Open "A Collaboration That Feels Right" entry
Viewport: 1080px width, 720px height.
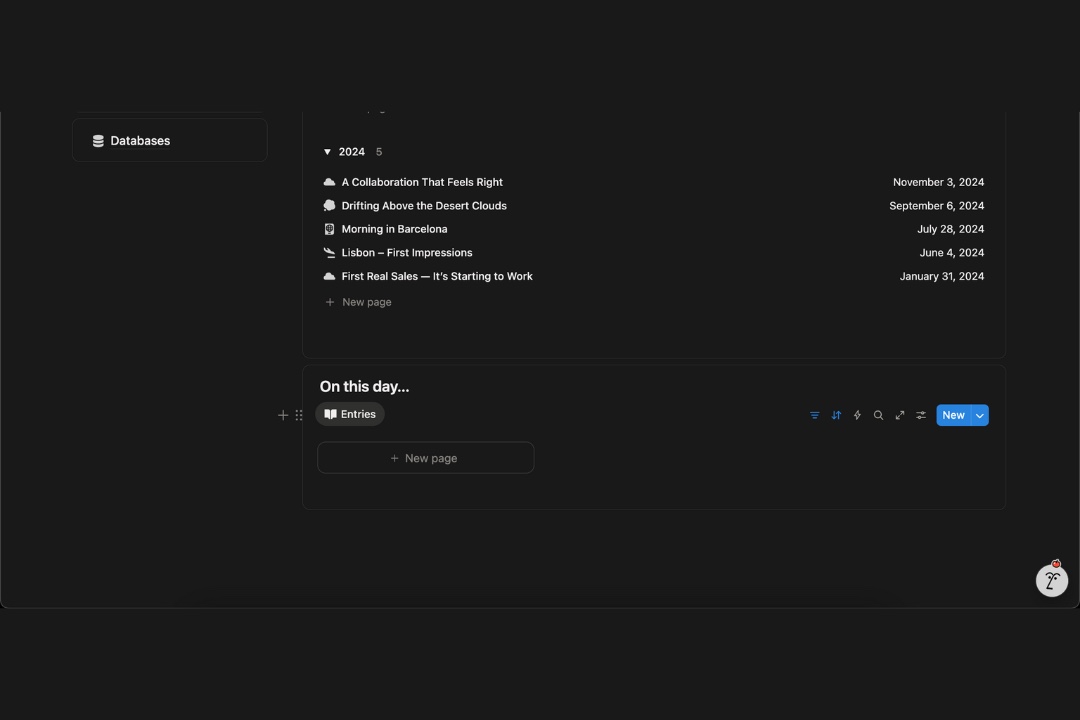[x=422, y=182]
